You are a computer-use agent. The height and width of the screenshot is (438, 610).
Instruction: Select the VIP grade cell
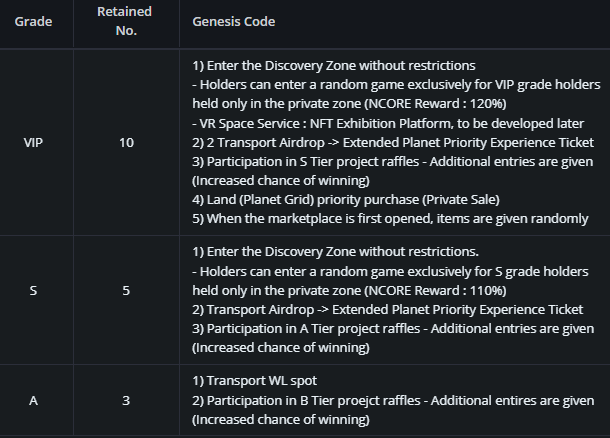[x=33, y=142]
